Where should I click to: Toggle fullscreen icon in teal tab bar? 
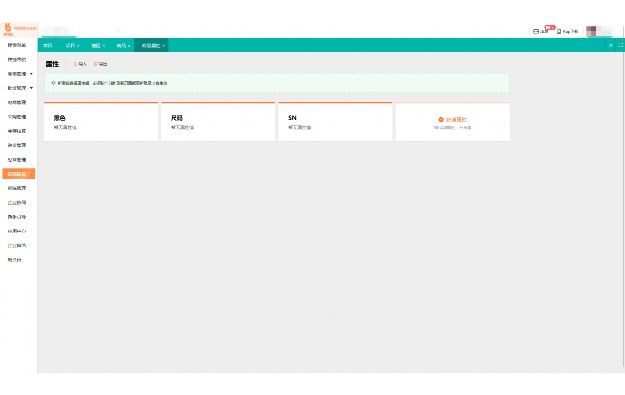(x=621, y=45)
